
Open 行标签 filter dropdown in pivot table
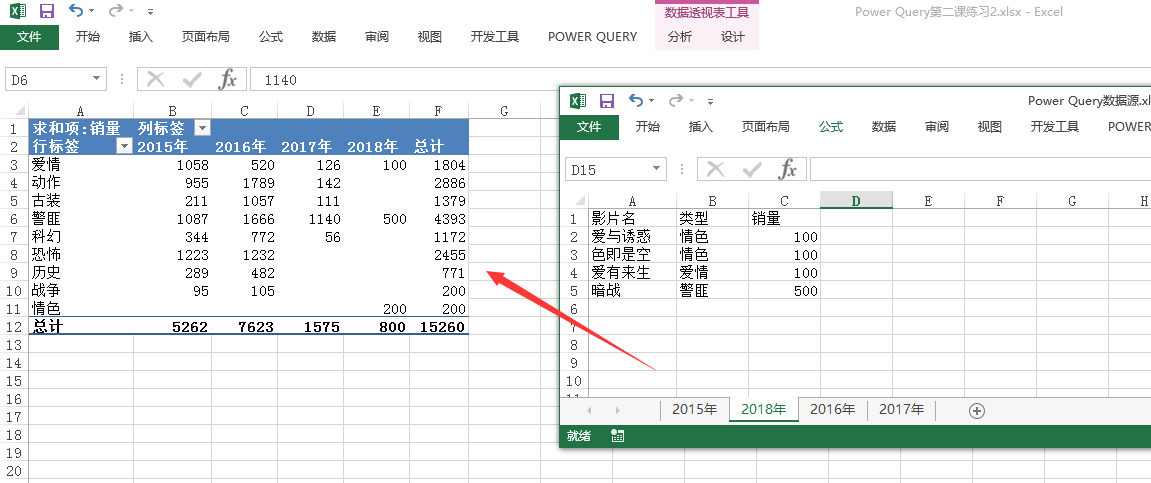(x=124, y=146)
